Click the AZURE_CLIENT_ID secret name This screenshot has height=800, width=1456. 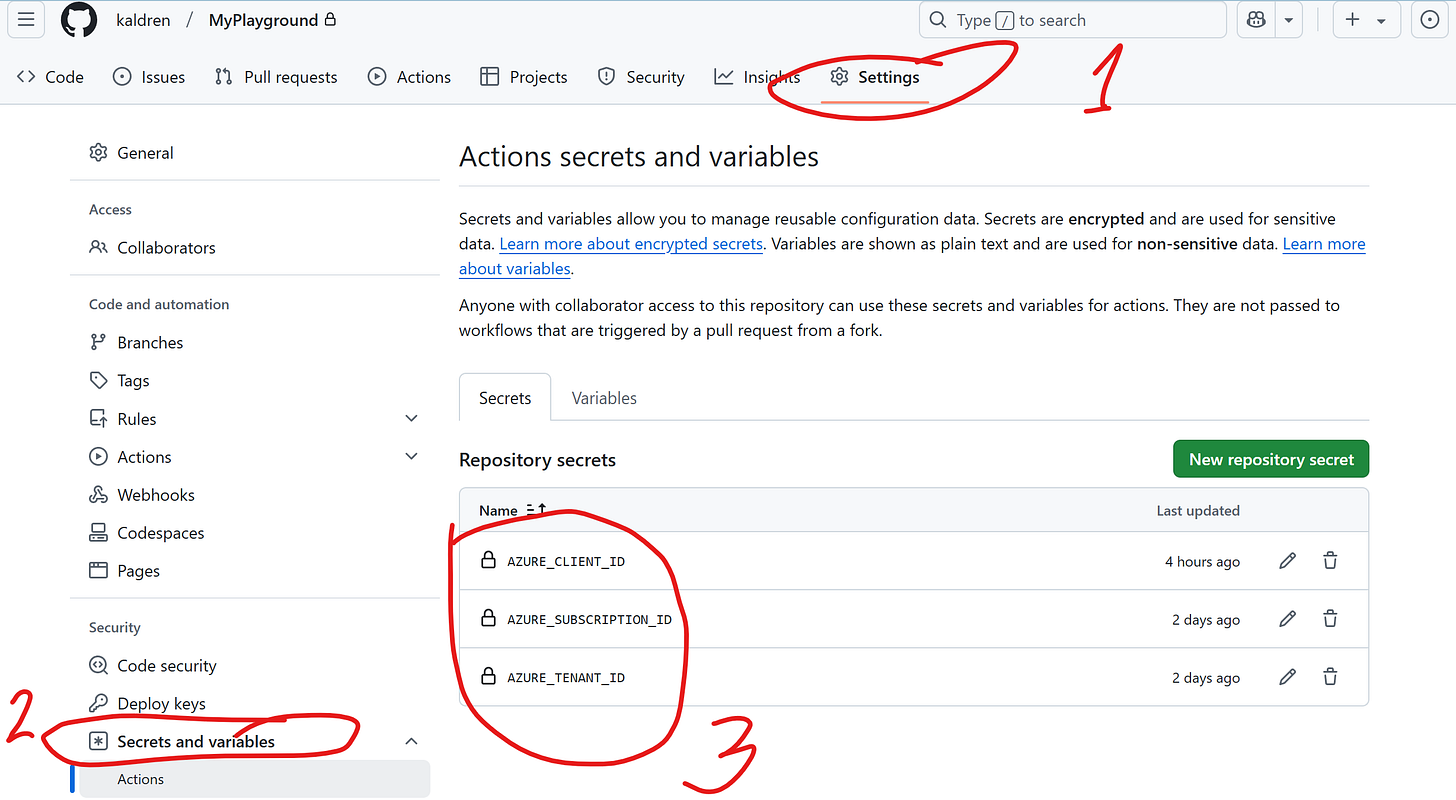[x=566, y=562]
